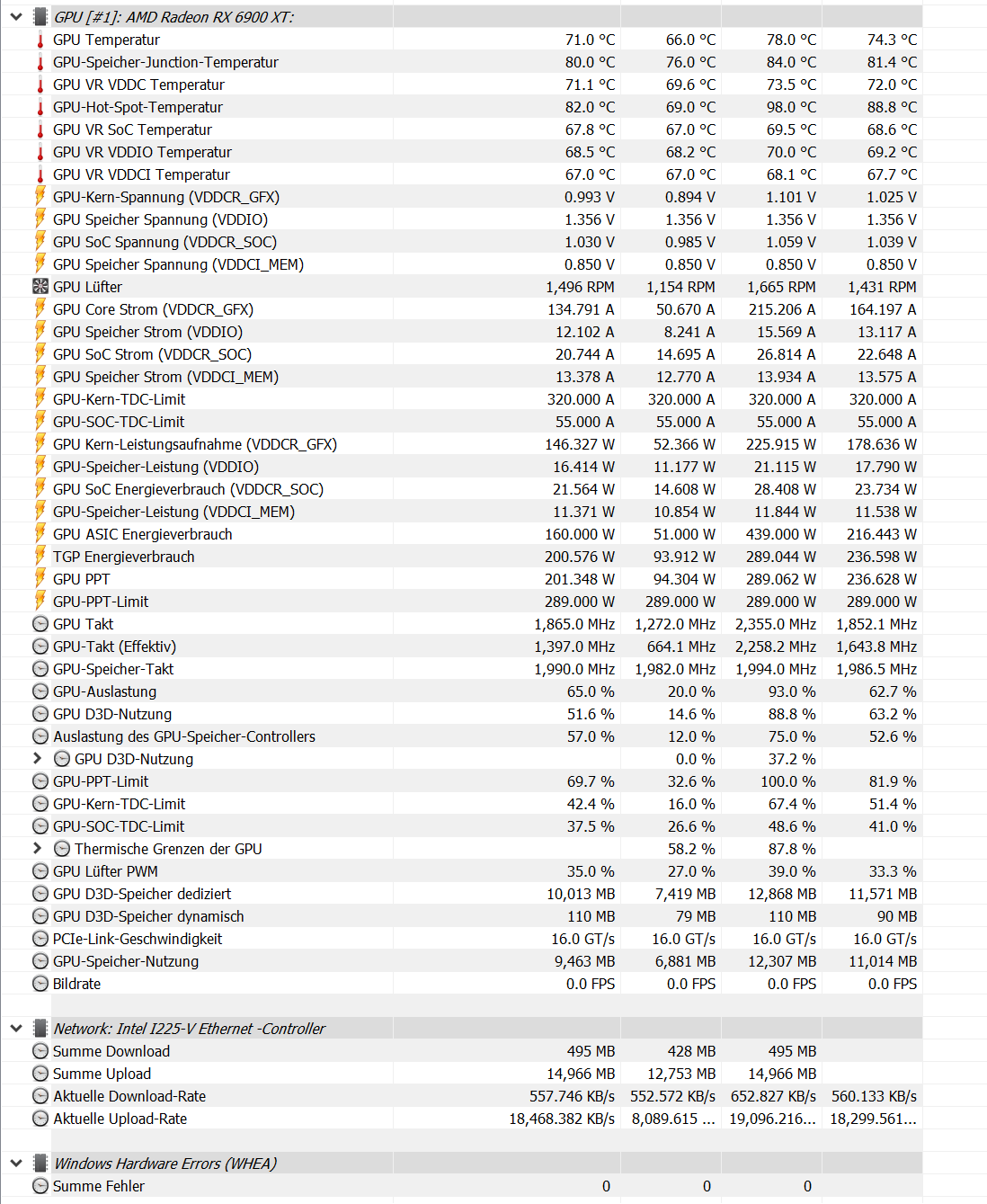The image size is (987, 1204).
Task: Click gauge icon for GPU Lüfter PWM
Action: pos(40,871)
